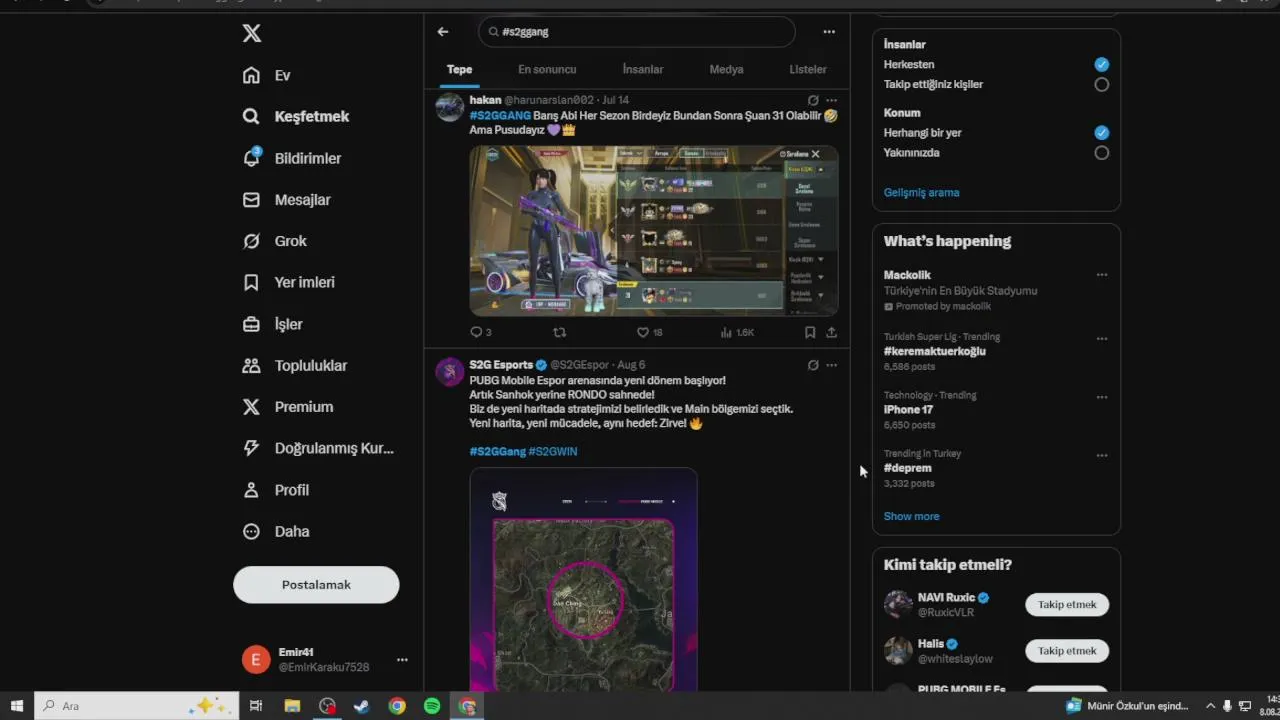Click the #S2GGANG hashtag in hakan's post

(x=500, y=116)
